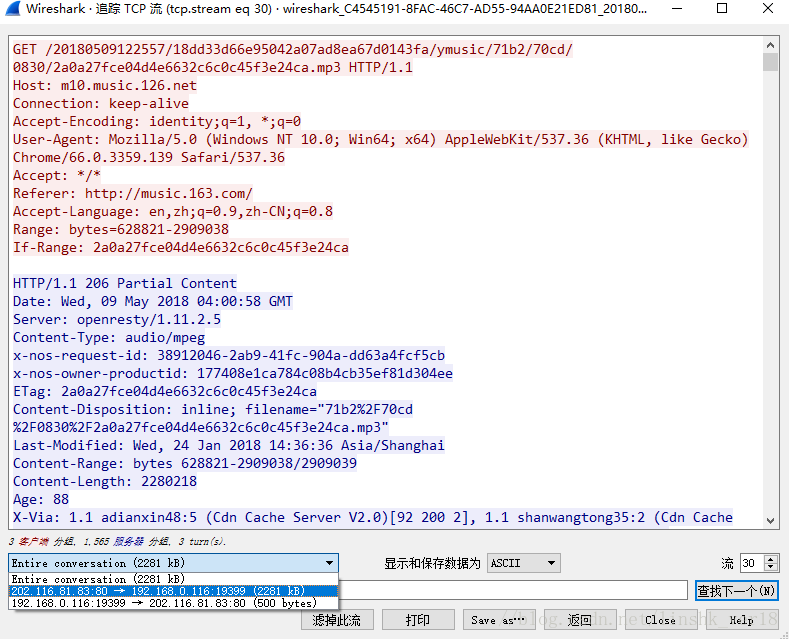Viewport: 789px width, 639px height.
Task: Click the x-nos-request-id header line
Action: [229, 356]
